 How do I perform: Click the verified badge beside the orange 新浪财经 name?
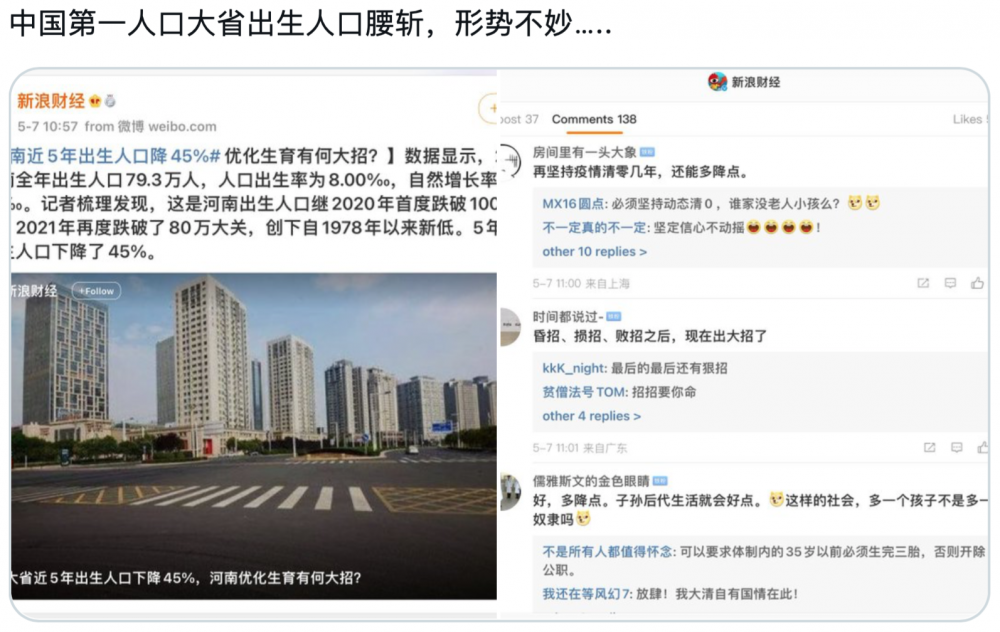coord(95,101)
